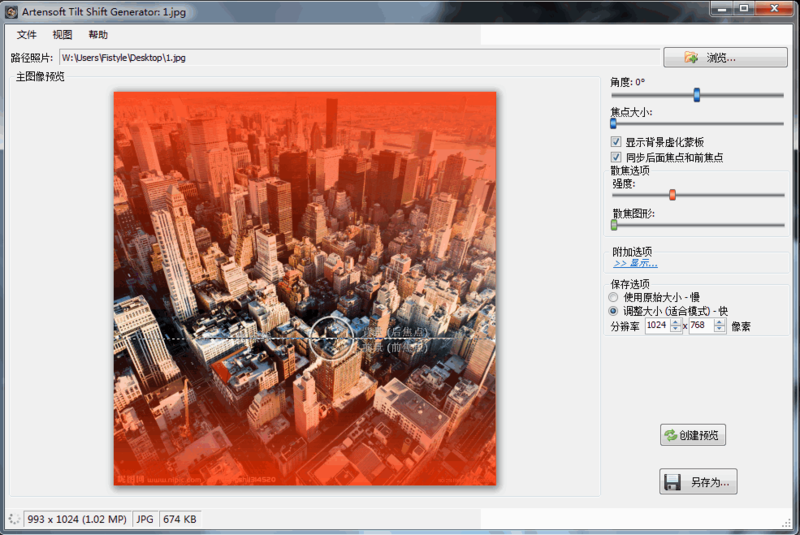Image resolution: width=800 pixels, height=535 pixels.
Task: Click the 674 KB file size status entry
Action: pyautogui.click(x=180, y=519)
